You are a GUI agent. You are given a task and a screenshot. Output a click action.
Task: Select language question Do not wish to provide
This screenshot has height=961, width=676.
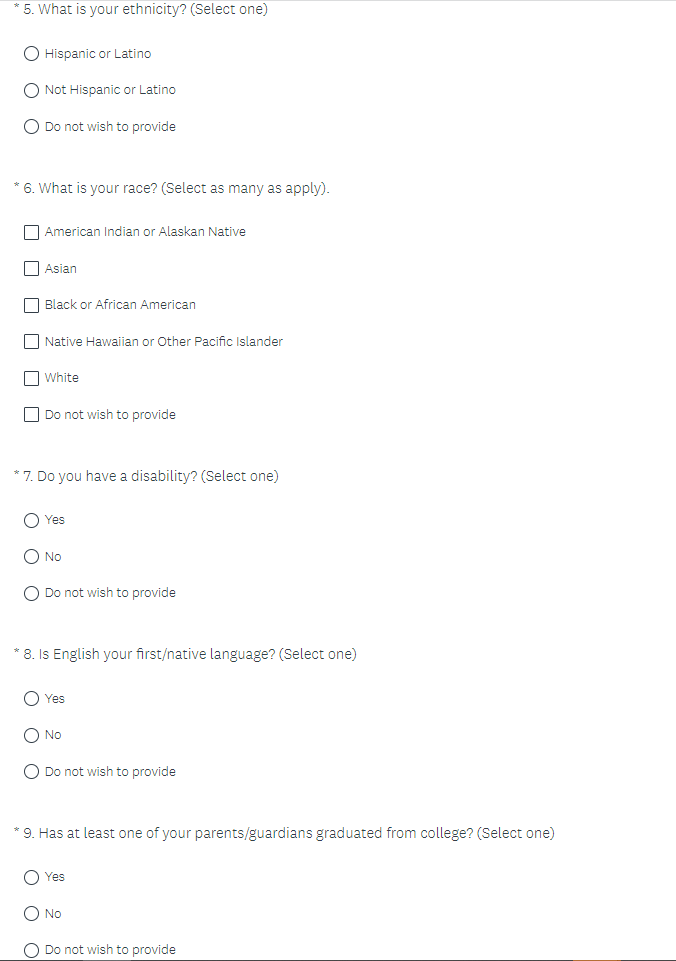coord(32,772)
